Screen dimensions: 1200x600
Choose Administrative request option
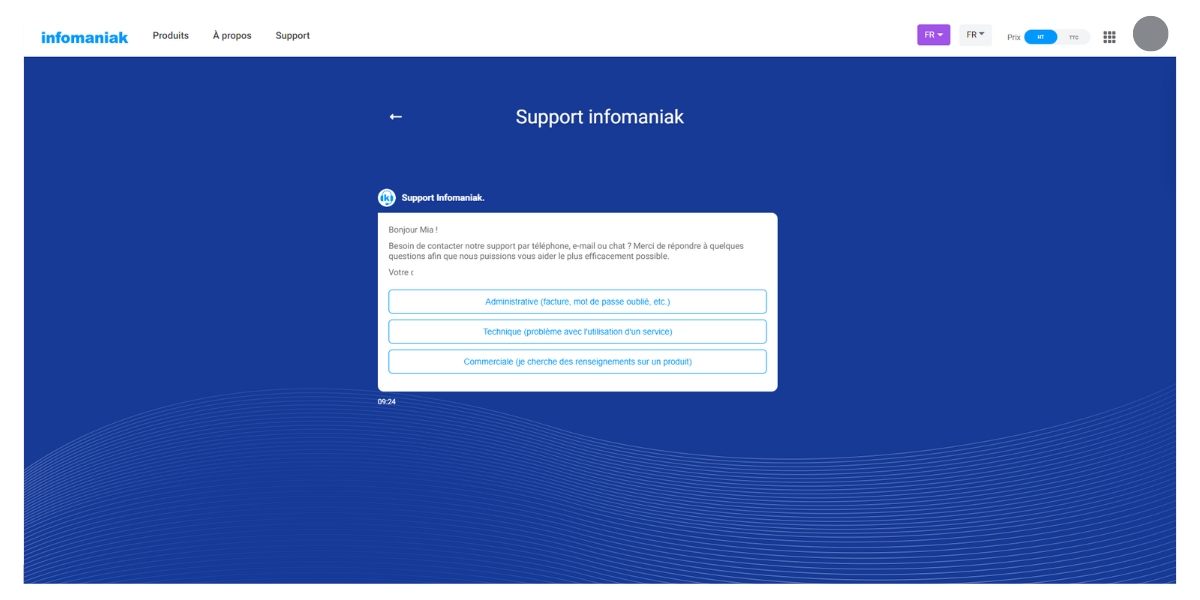tap(577, 301)
